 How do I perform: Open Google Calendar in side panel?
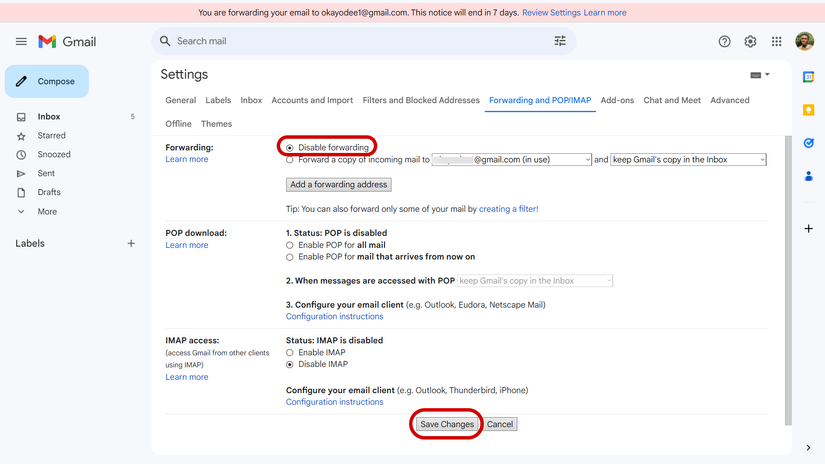tap(809, 77)
